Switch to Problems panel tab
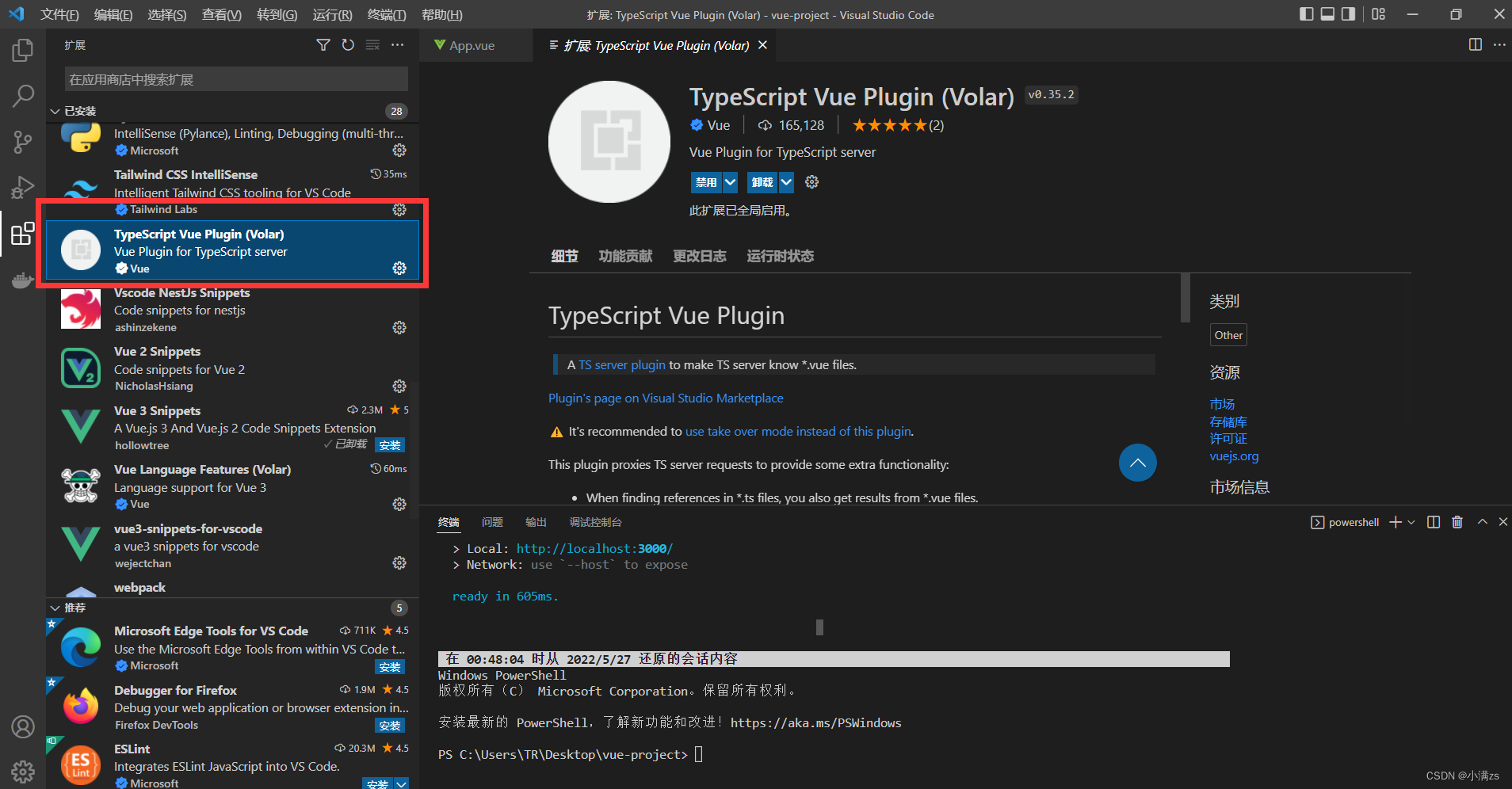This screenshot has height=789, width=1512. pos(492,522)
